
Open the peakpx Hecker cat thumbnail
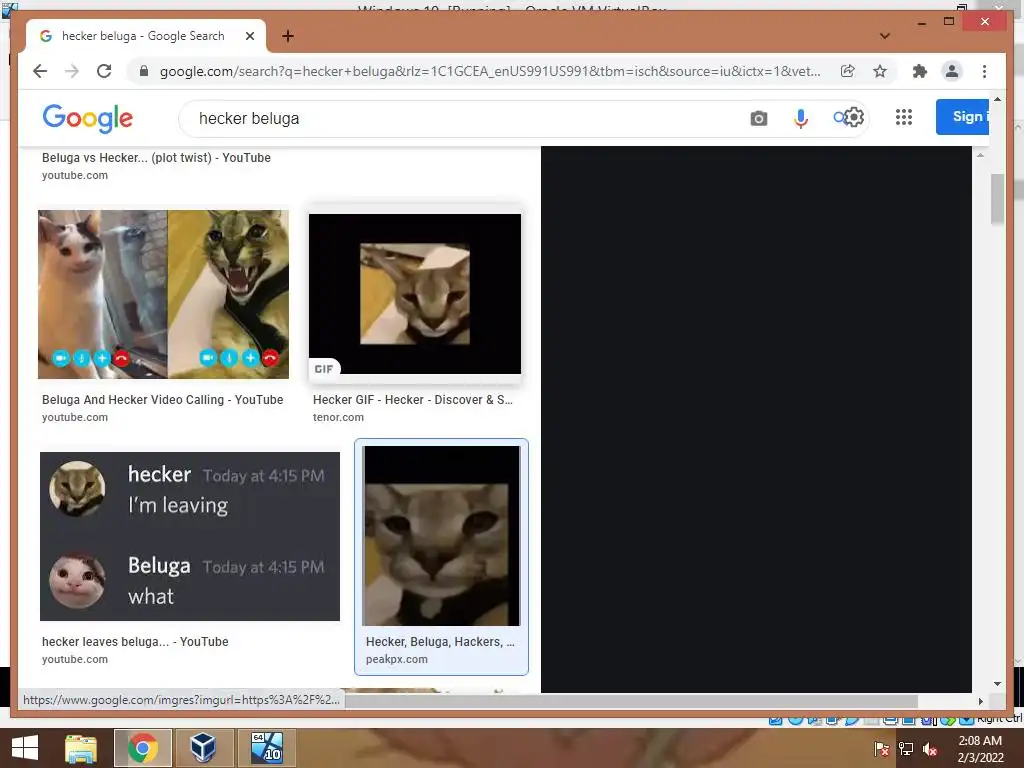click(x=441, y=536)
